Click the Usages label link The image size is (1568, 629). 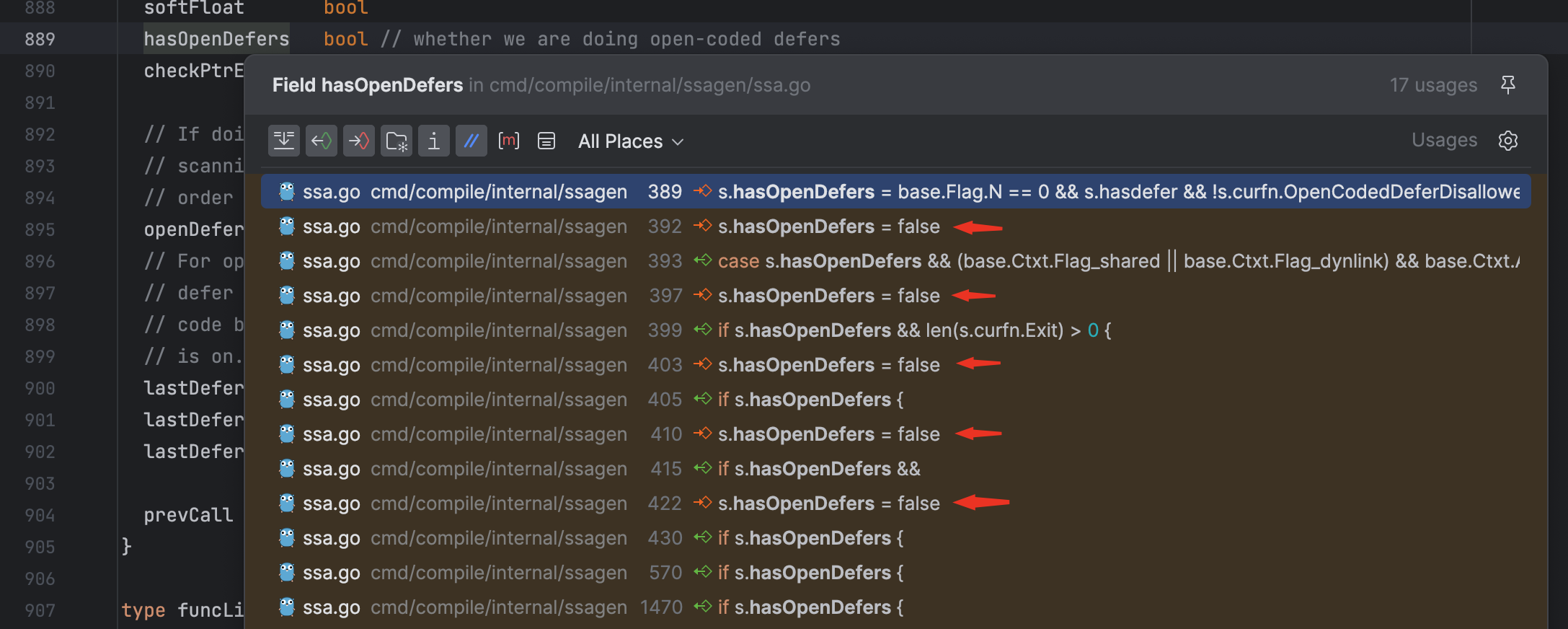tap(1444, 140)
